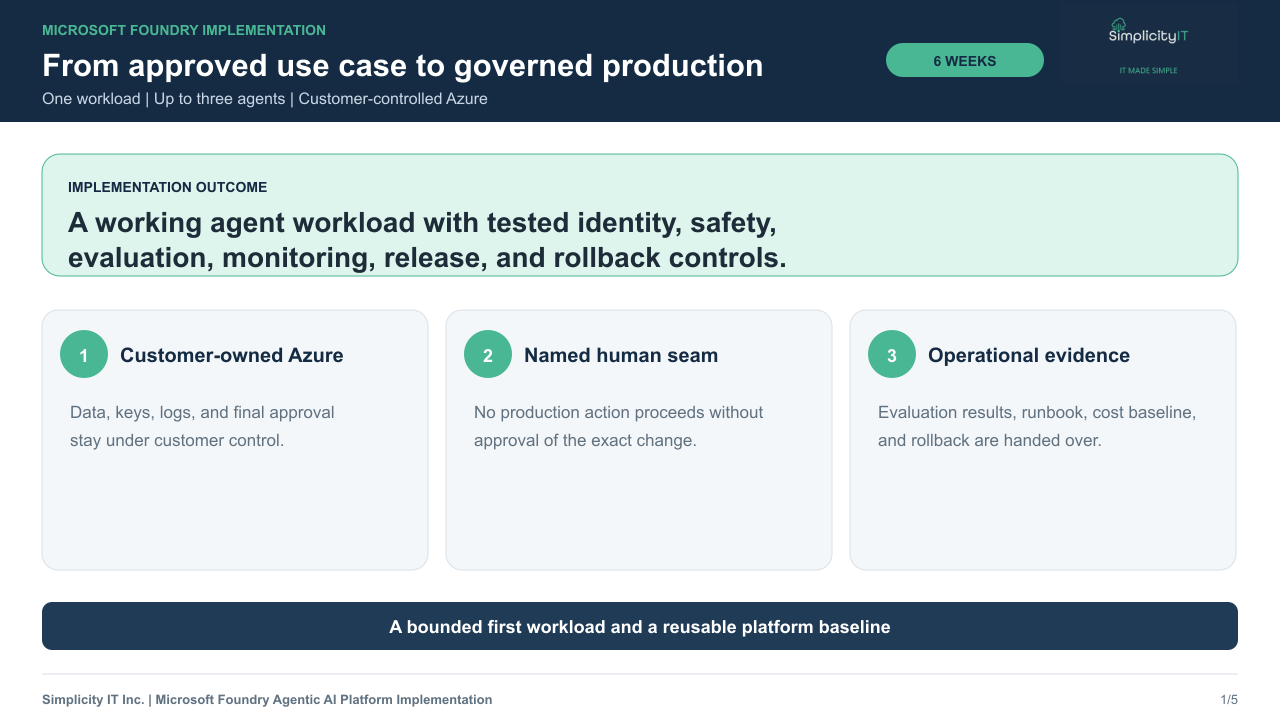Click the number 1 circle badge
Viewport: 1280px width, 720px height.
pos(84,354)
